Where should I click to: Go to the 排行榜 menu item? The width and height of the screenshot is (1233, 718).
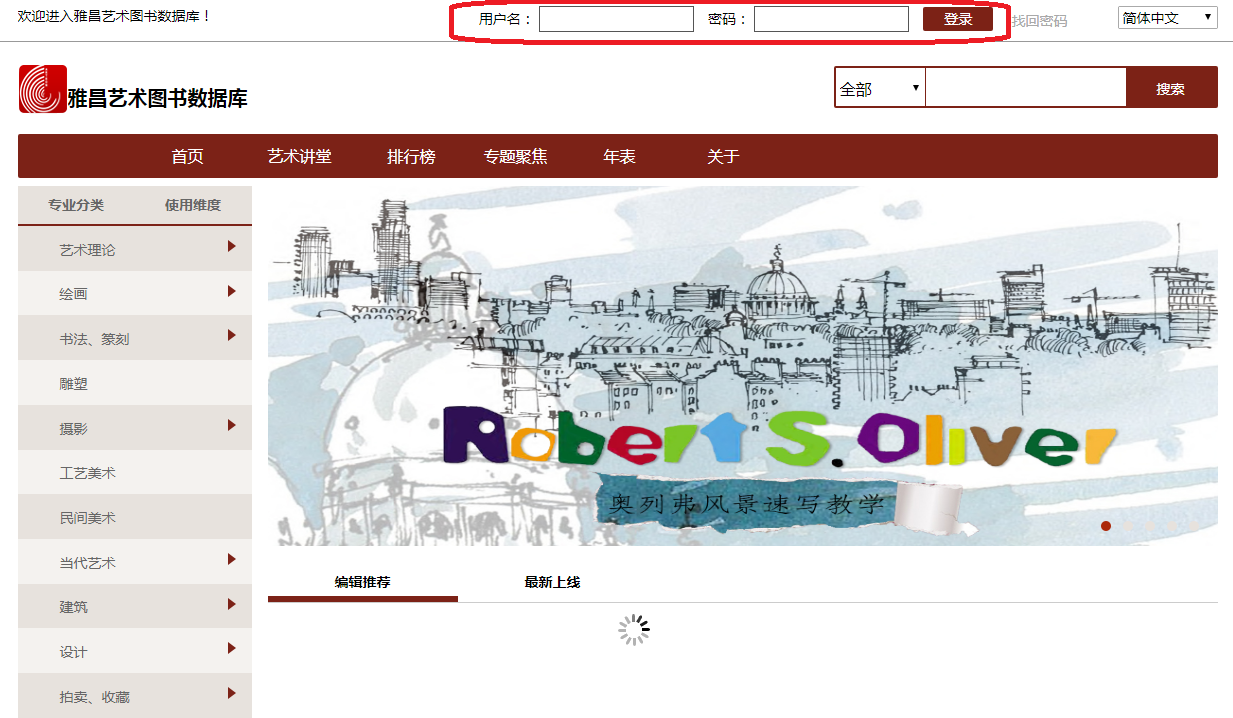(x=411, y=156)
